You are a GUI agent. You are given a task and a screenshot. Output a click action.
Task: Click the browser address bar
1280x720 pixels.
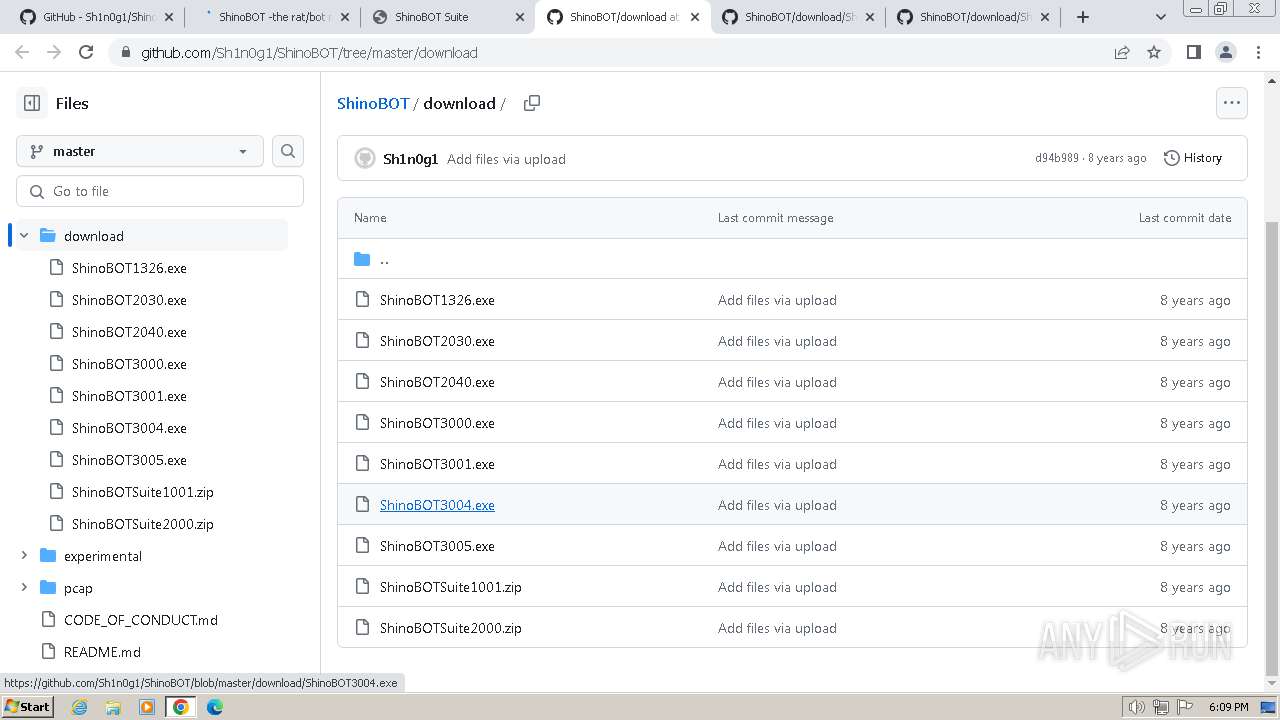click(610, 52)
